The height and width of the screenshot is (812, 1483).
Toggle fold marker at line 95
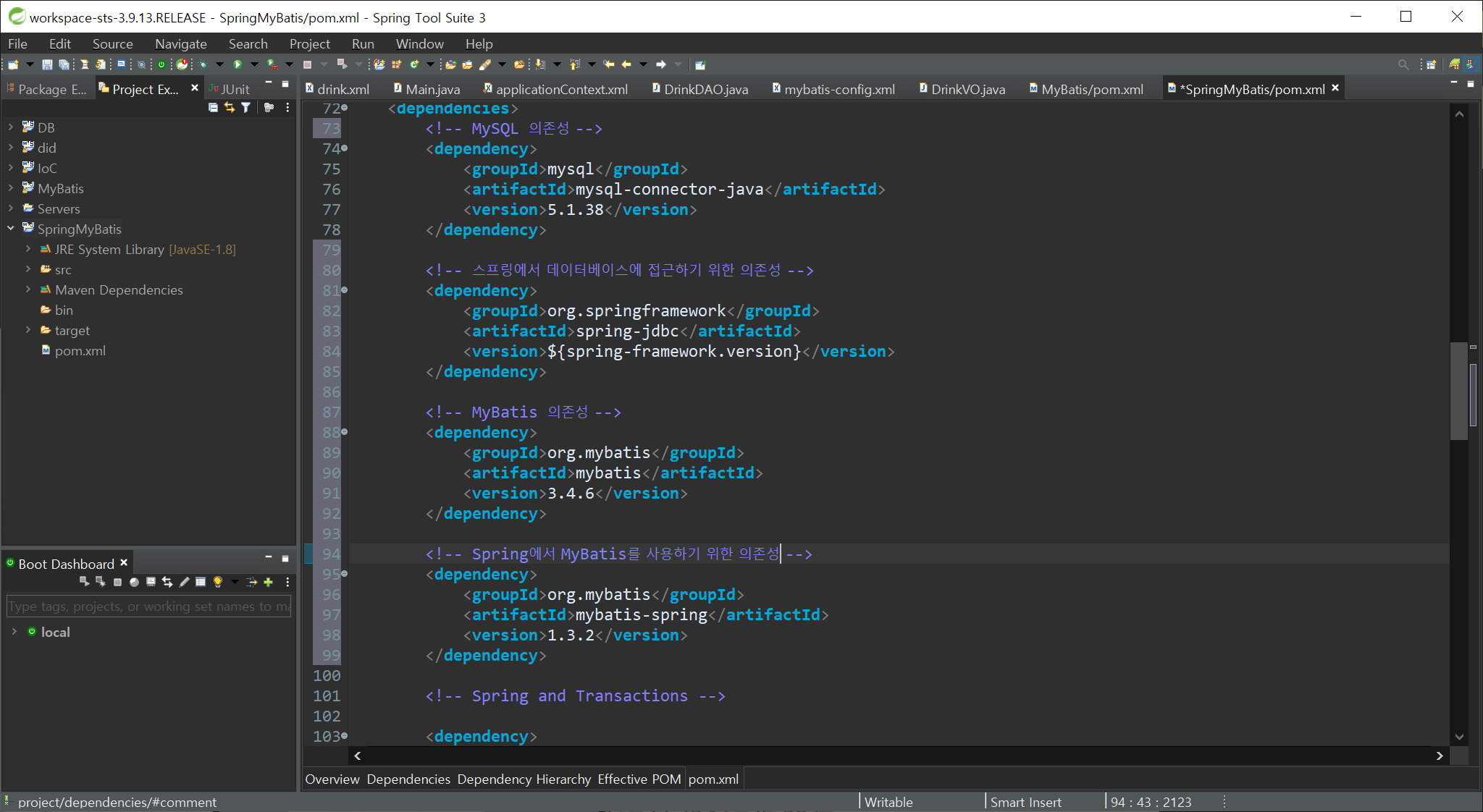pos(345,574)
